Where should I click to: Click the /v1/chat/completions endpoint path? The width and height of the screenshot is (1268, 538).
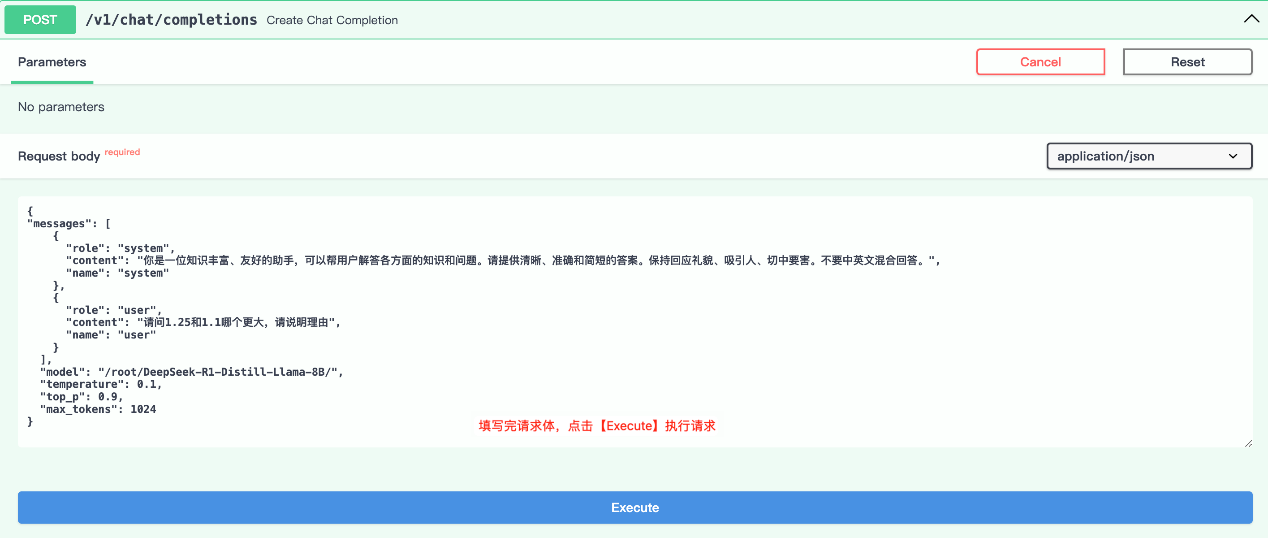[x=171, y=20]
